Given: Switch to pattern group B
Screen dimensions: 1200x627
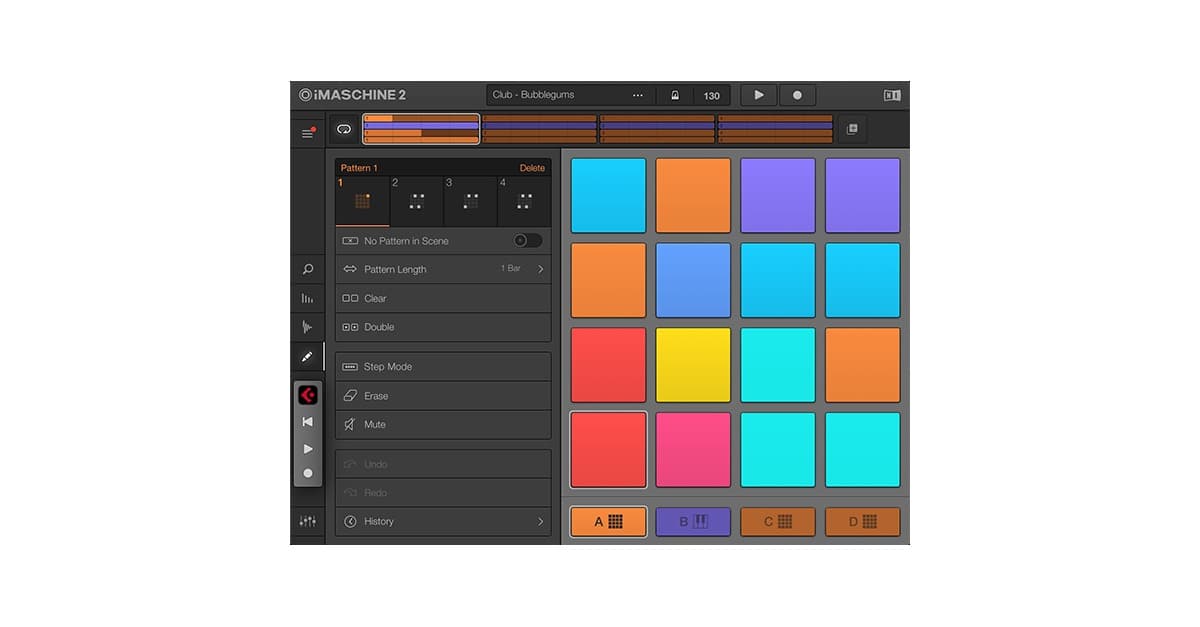Looking at the screenshot, I should (693, 520).
